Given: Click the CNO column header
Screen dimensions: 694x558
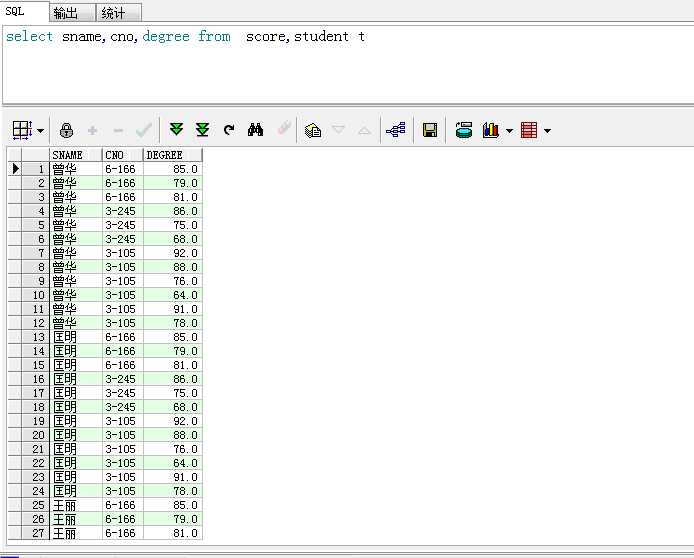Looking at the screenshot, I should pos(123,155).
